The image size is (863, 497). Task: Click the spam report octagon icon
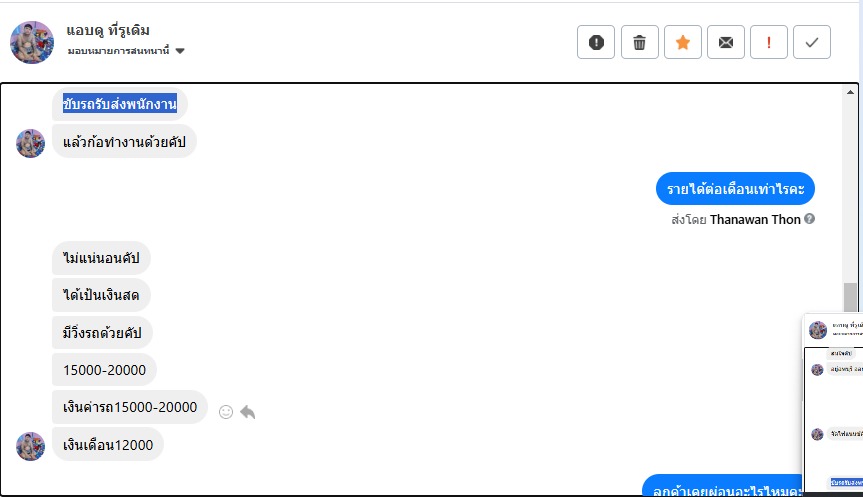click(x=596, y=42)
